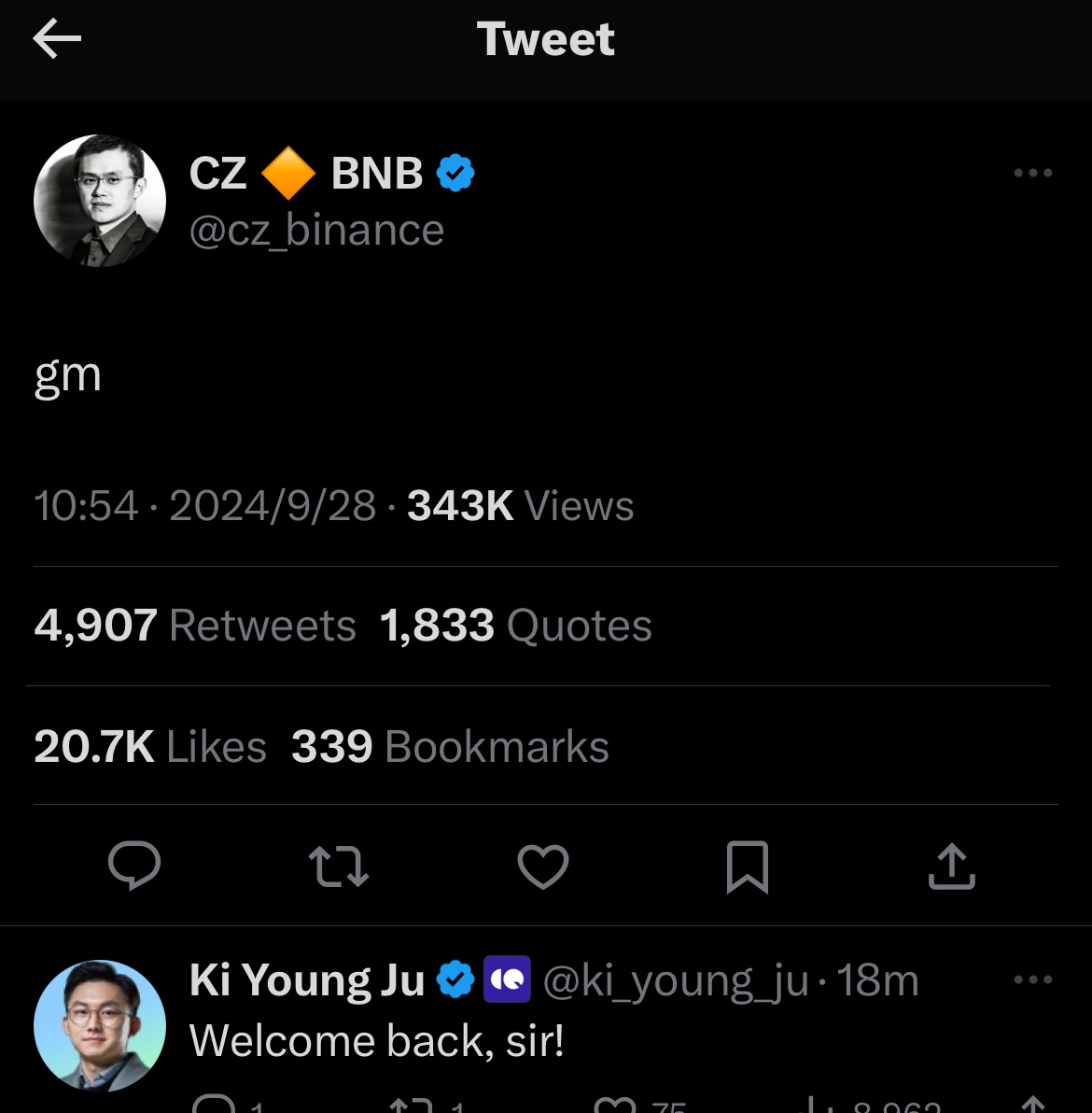Open Ki Young Ju's profile avatar

point(100,1025)
